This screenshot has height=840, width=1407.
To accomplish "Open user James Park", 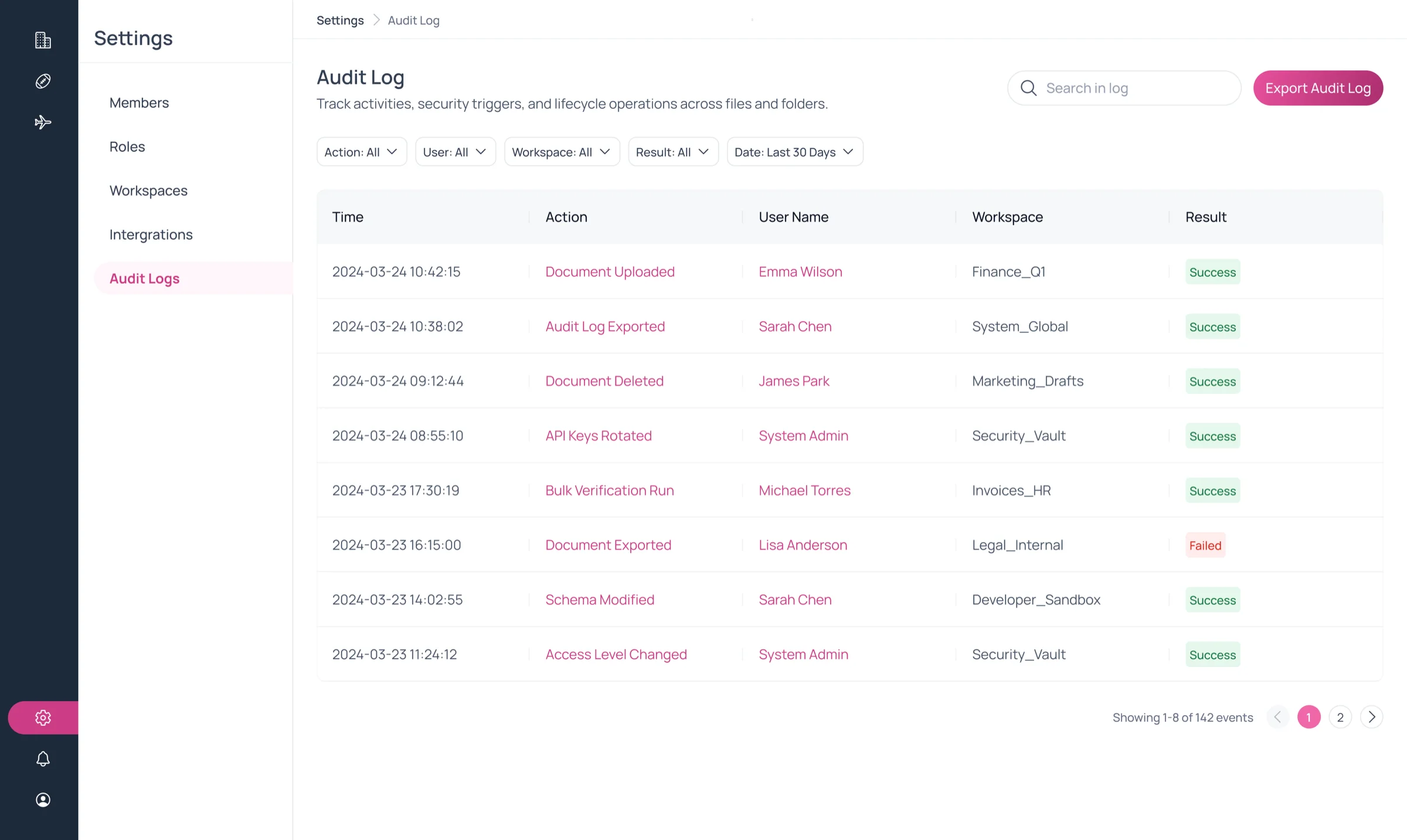I will point(794,381).
